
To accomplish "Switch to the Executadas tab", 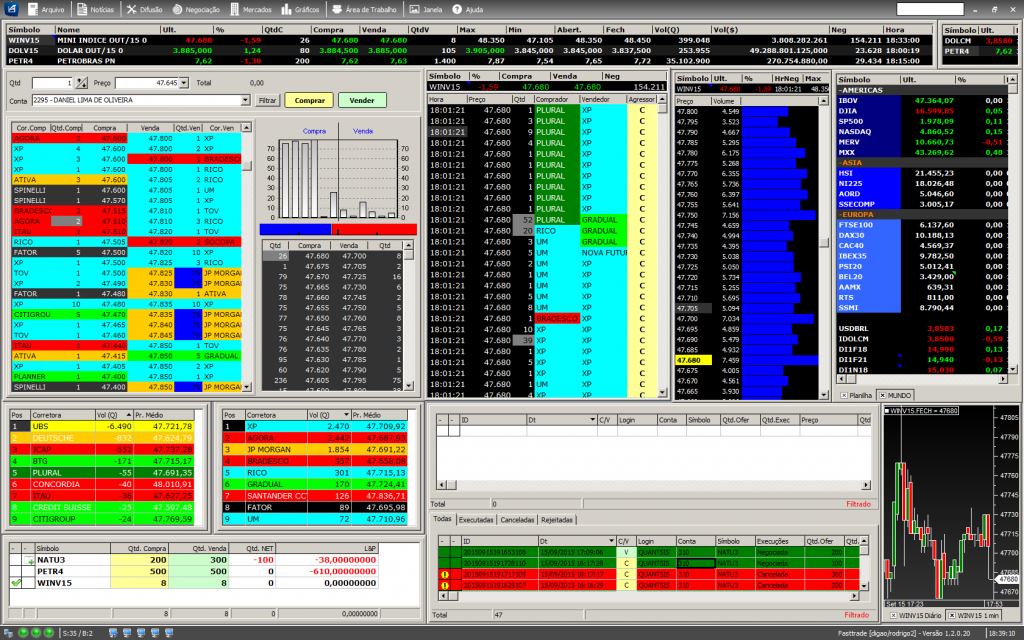I will click(475, 520).
